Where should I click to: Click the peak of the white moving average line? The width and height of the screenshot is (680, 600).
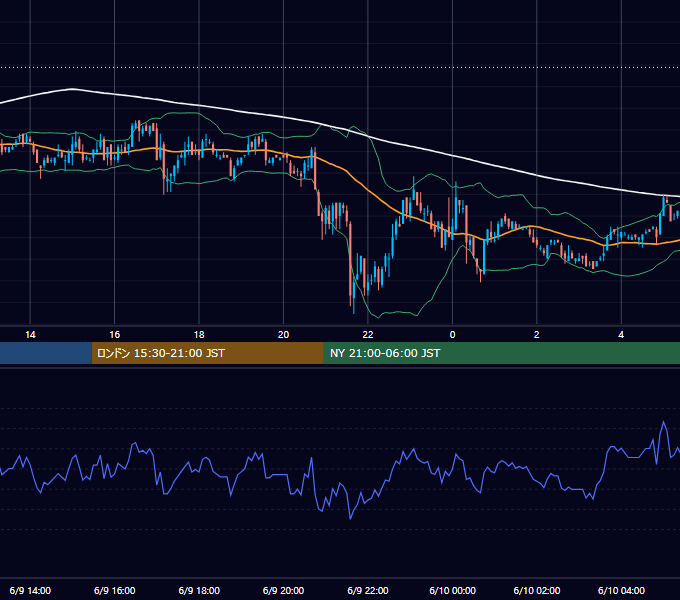coord(72,89)
